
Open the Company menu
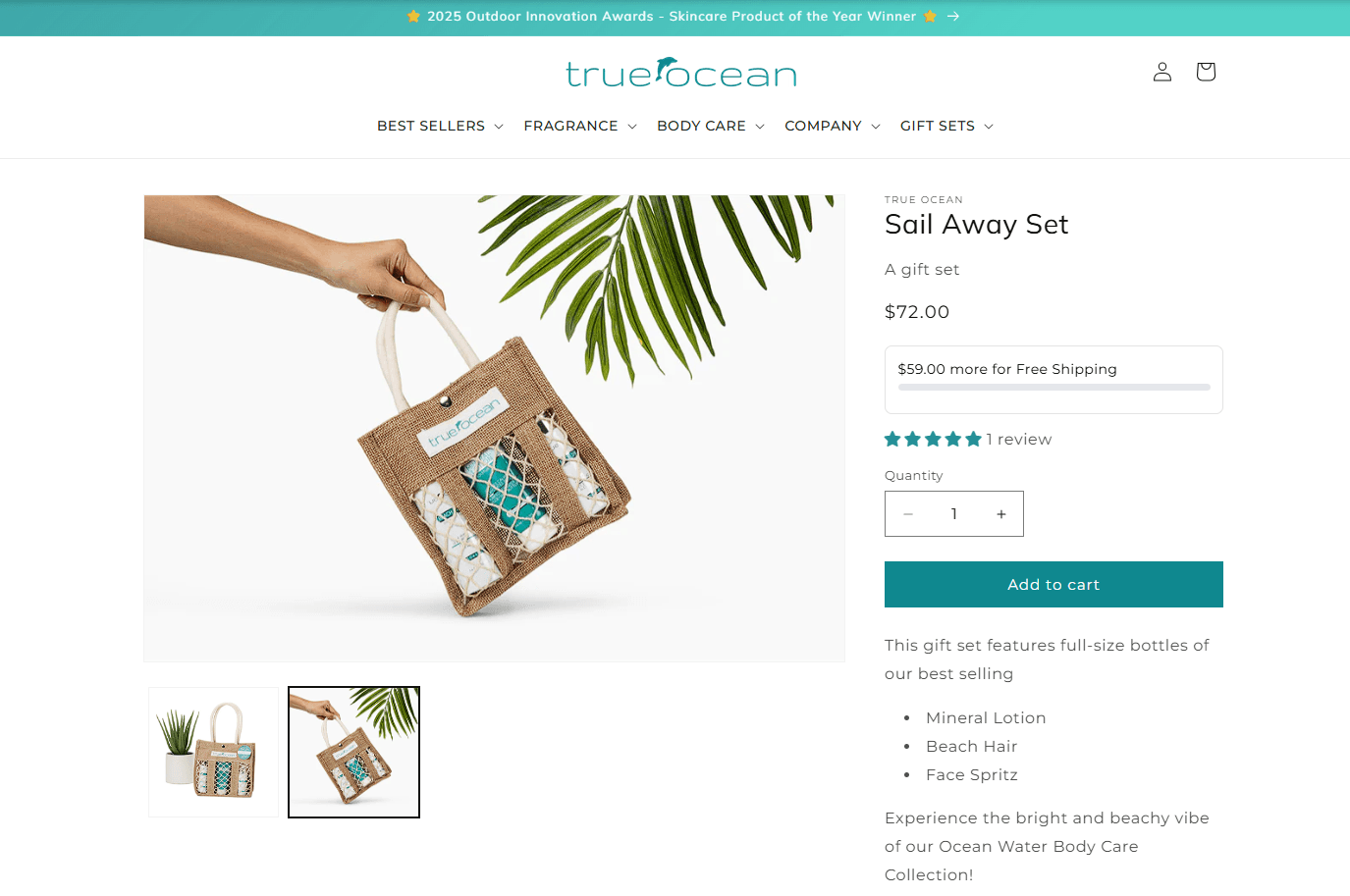coord(833,126)
